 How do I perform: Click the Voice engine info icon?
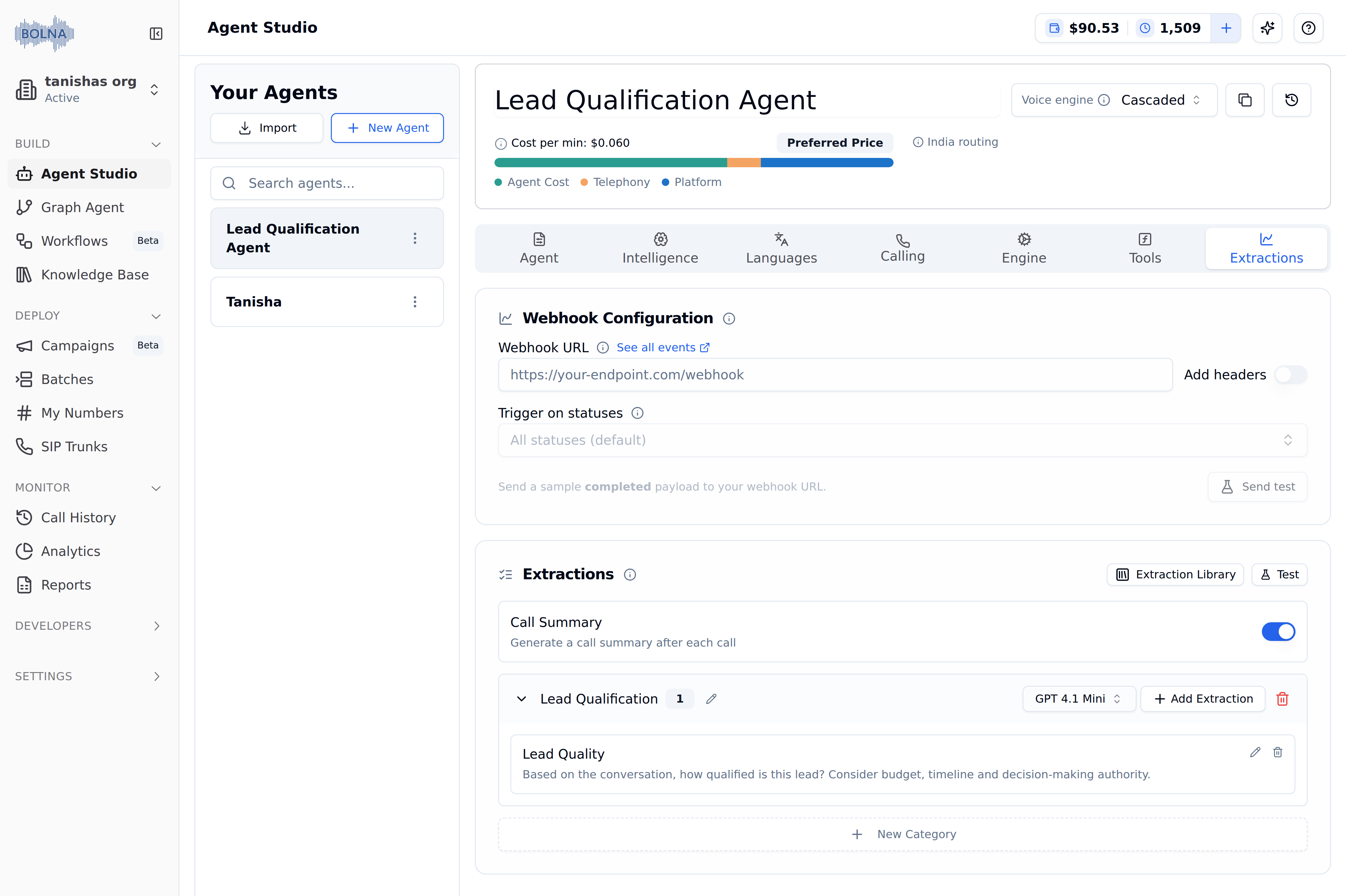click(1104, 100)
